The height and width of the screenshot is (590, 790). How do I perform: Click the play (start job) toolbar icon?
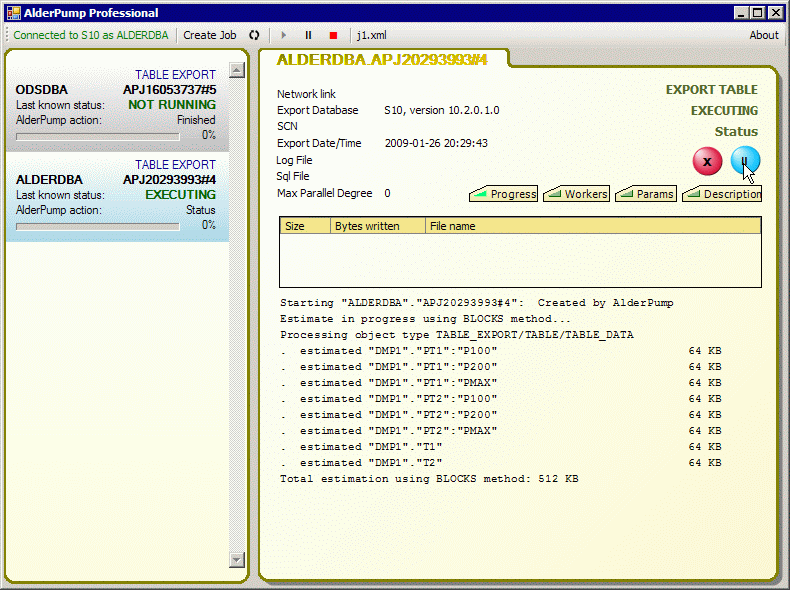pos(283,35)
